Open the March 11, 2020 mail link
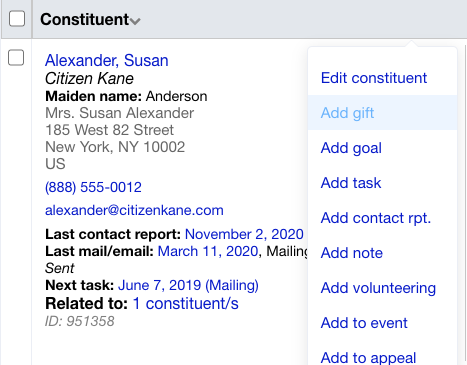 (208, 251)
